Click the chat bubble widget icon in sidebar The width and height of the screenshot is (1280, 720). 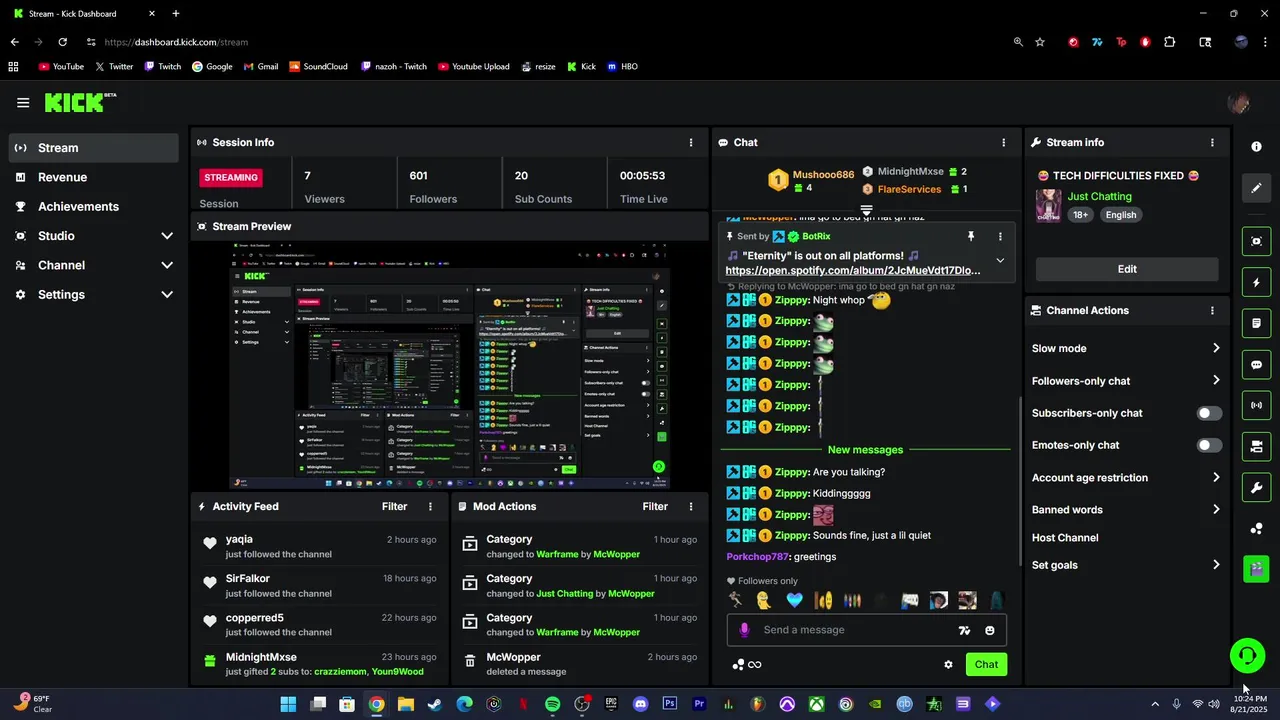pos(1256,365)
